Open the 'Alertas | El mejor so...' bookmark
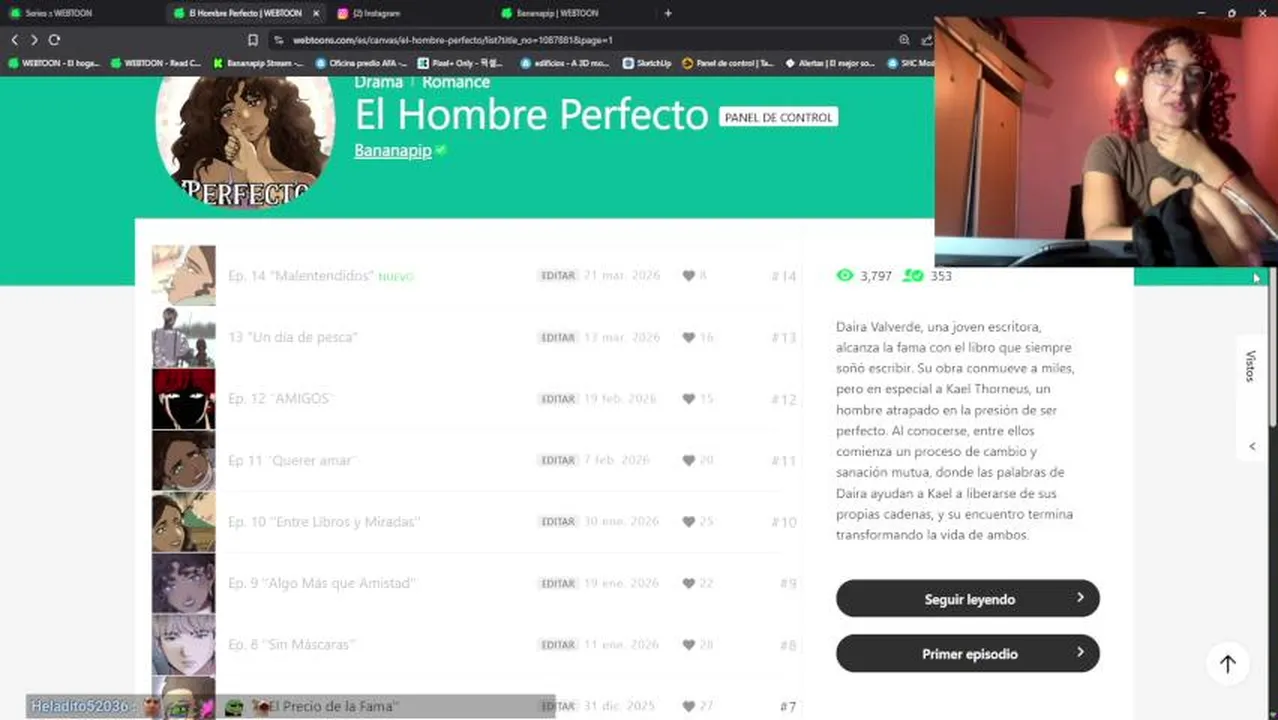Screen dimensions: 1278x720 click(x=830, y=62)
